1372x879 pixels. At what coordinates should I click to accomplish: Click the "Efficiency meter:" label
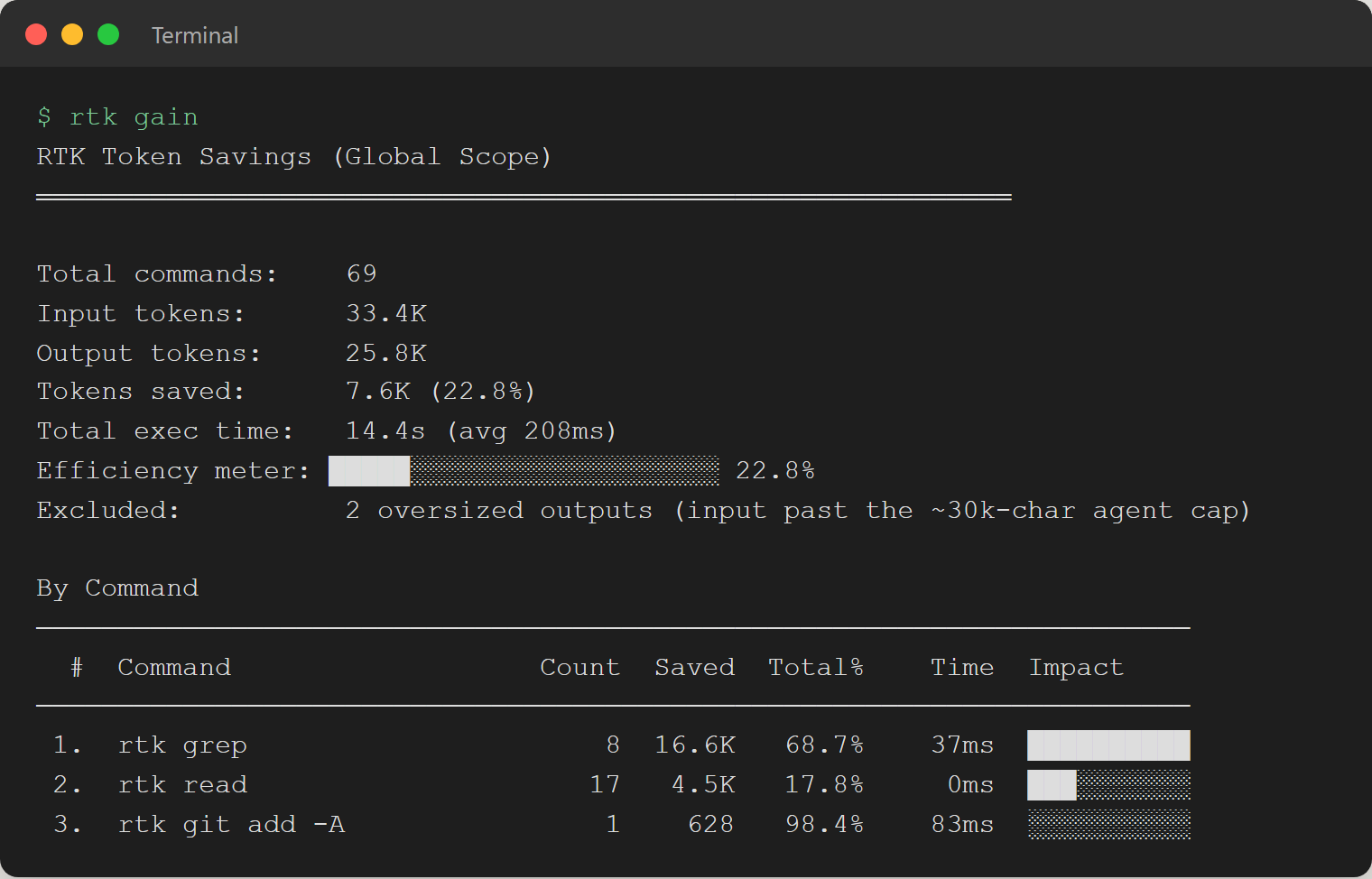pos(173,470)
